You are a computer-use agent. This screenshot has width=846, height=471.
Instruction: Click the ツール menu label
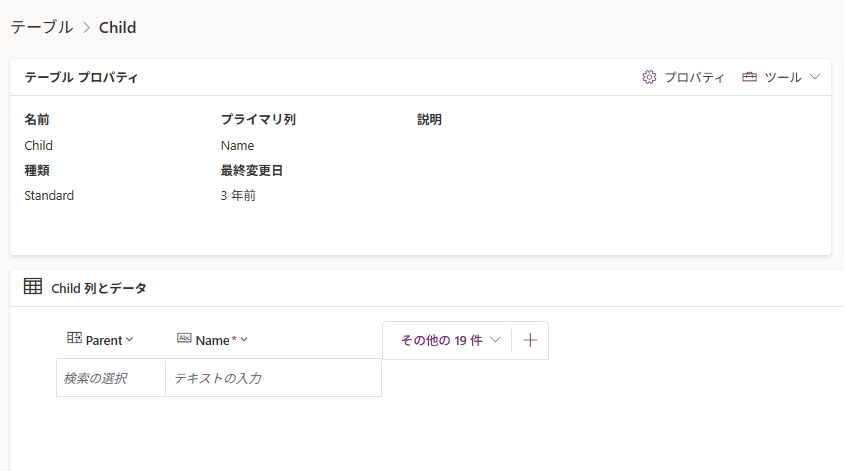click(782, 77)
